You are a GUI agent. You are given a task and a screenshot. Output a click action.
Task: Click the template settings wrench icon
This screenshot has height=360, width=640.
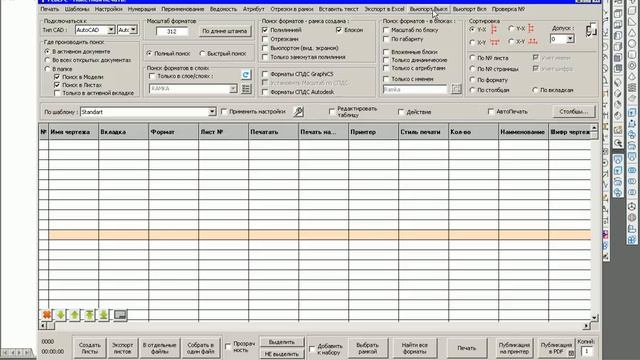point(298,111)
